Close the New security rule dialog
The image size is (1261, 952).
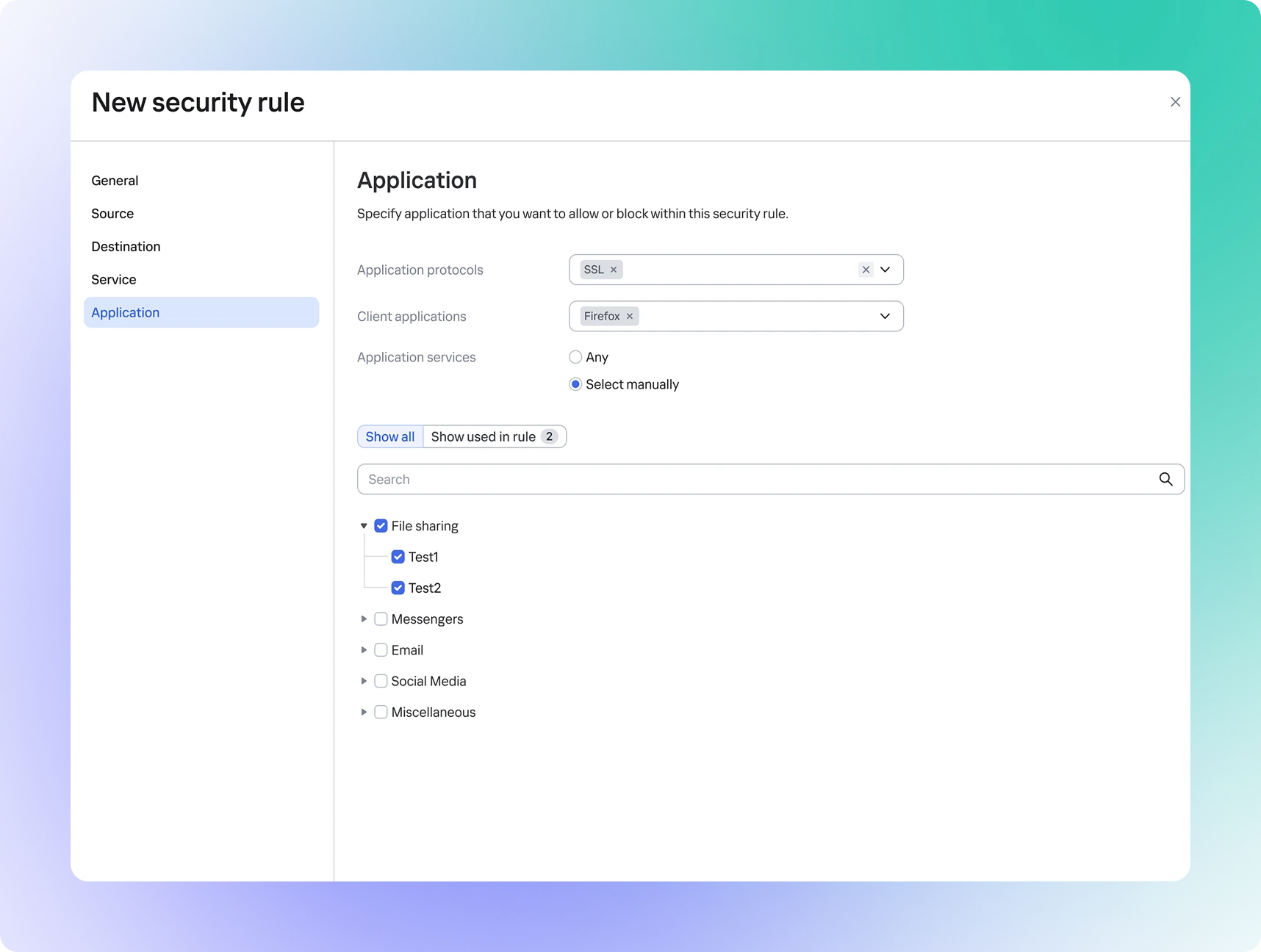pos(1175,102)
